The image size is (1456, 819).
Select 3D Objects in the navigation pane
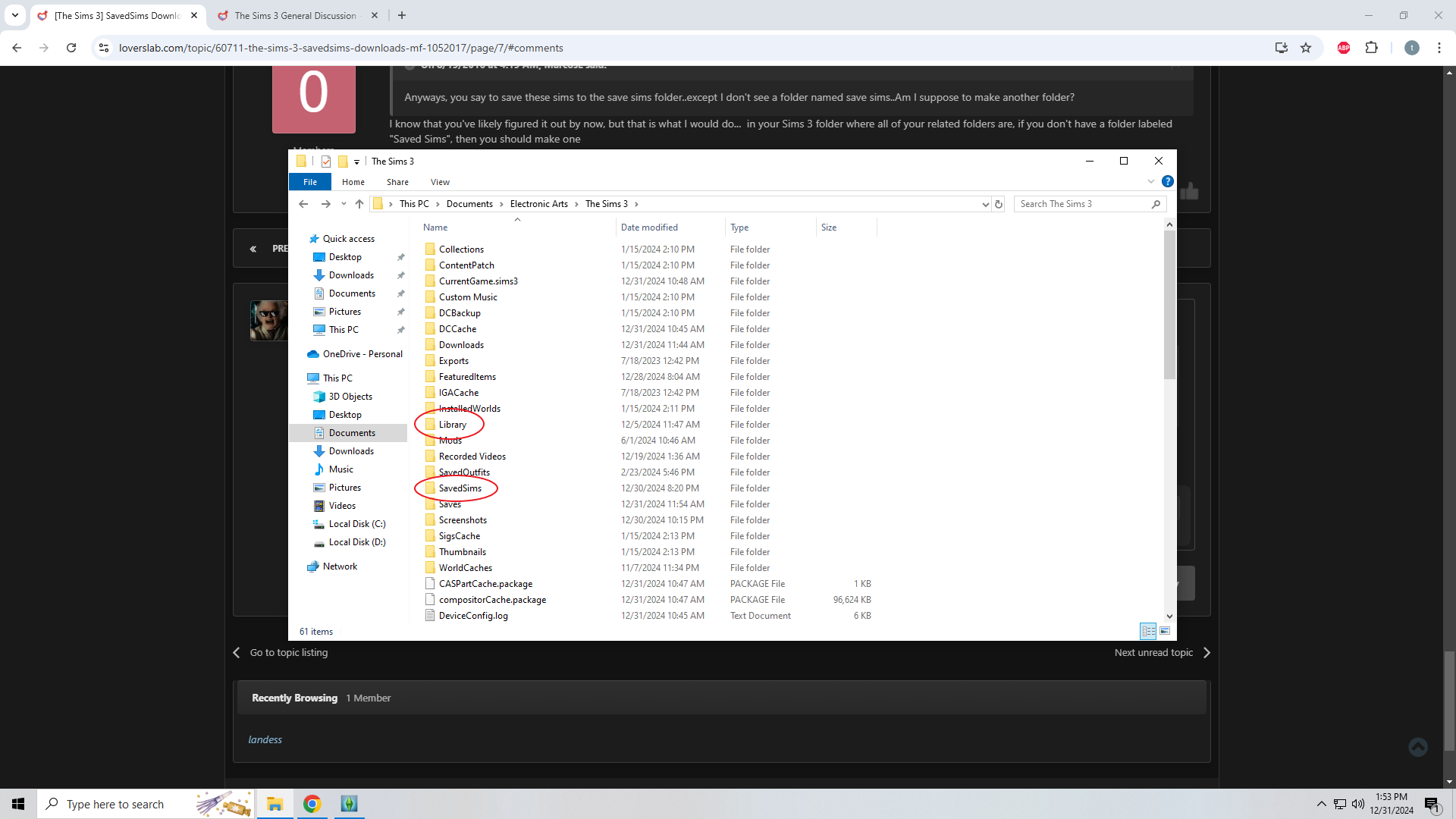(x=350, y=397)
